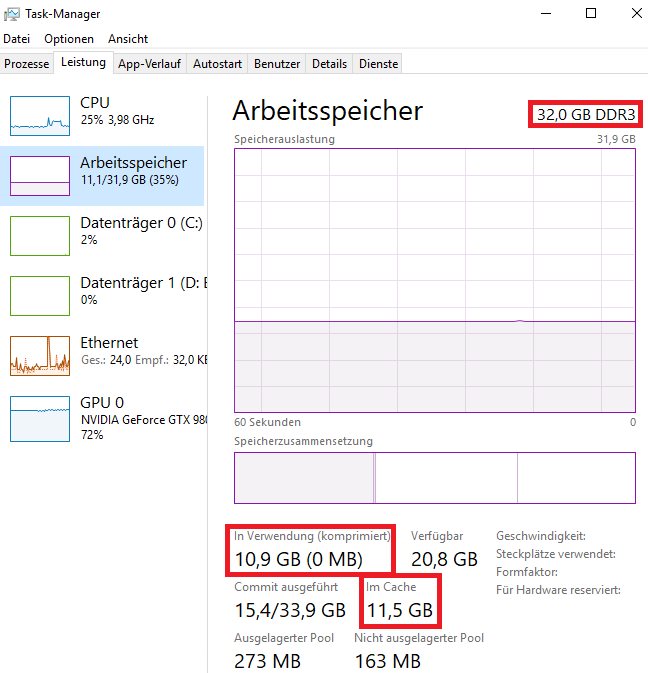648x673 pixels.
Task: Click the Ausgelagerter Pool 273 MB value
Action: [x=267, y=661]
